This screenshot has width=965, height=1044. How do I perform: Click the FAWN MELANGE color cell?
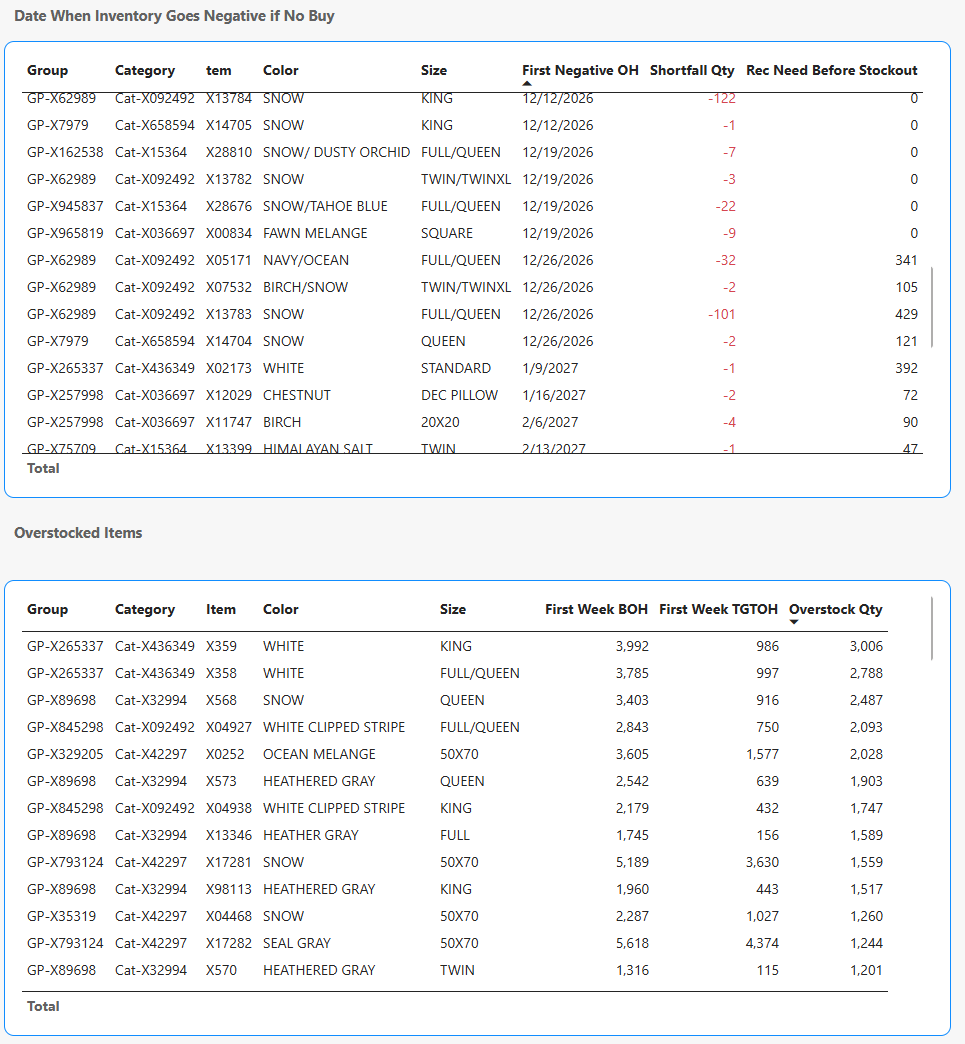[315, 234]
